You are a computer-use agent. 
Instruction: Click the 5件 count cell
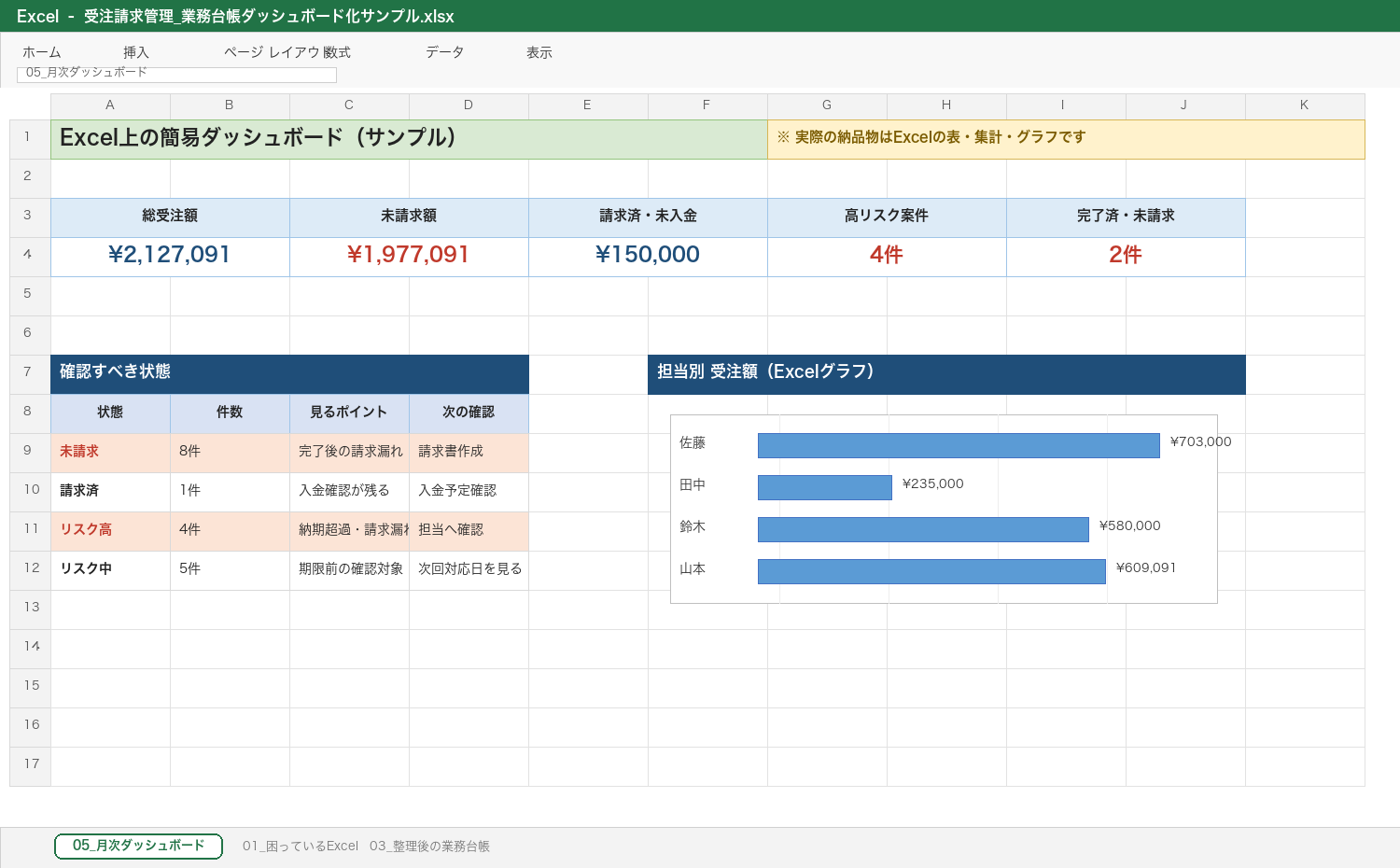pos(230,570)
